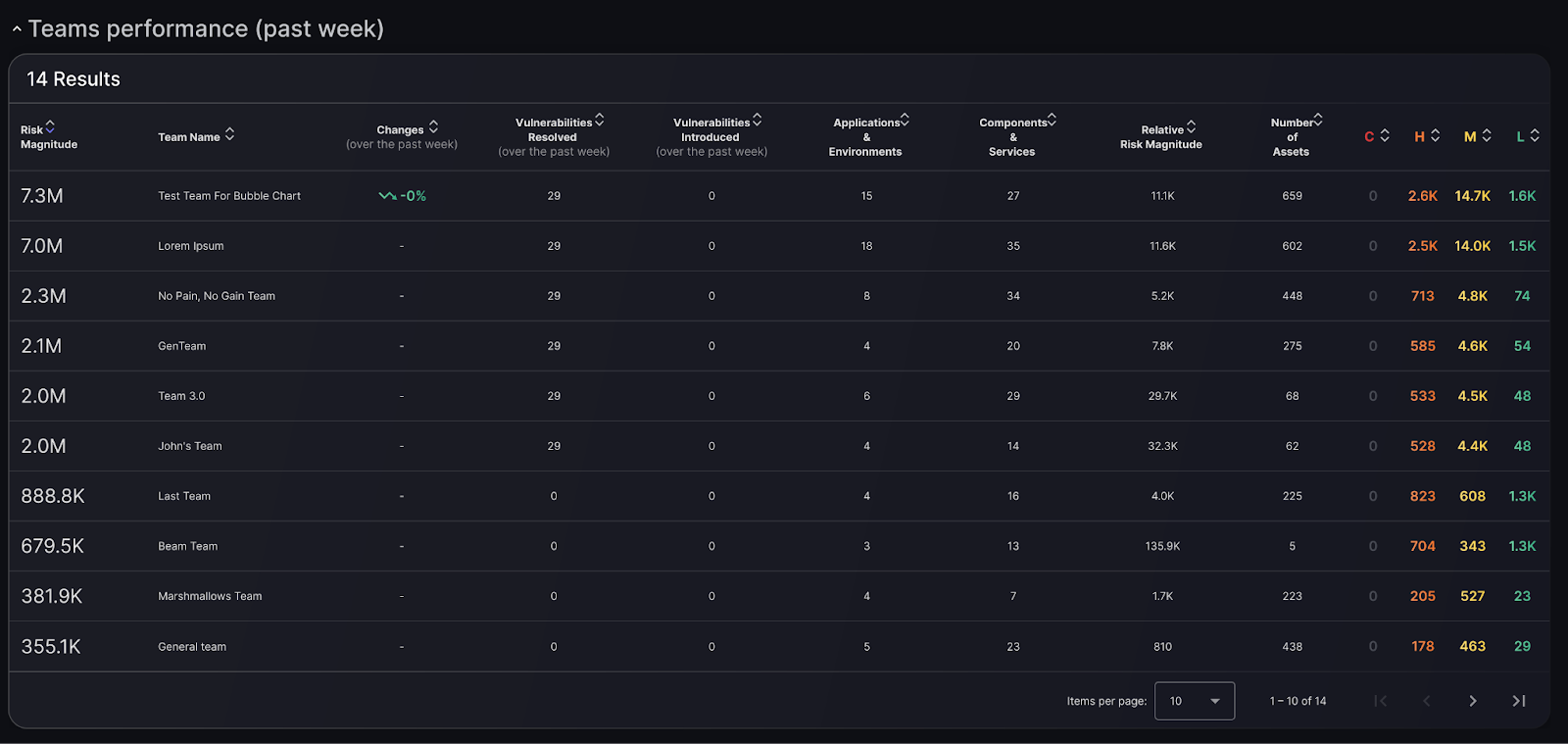Click high count 2.6K for Test Team

pos(1423,196)
